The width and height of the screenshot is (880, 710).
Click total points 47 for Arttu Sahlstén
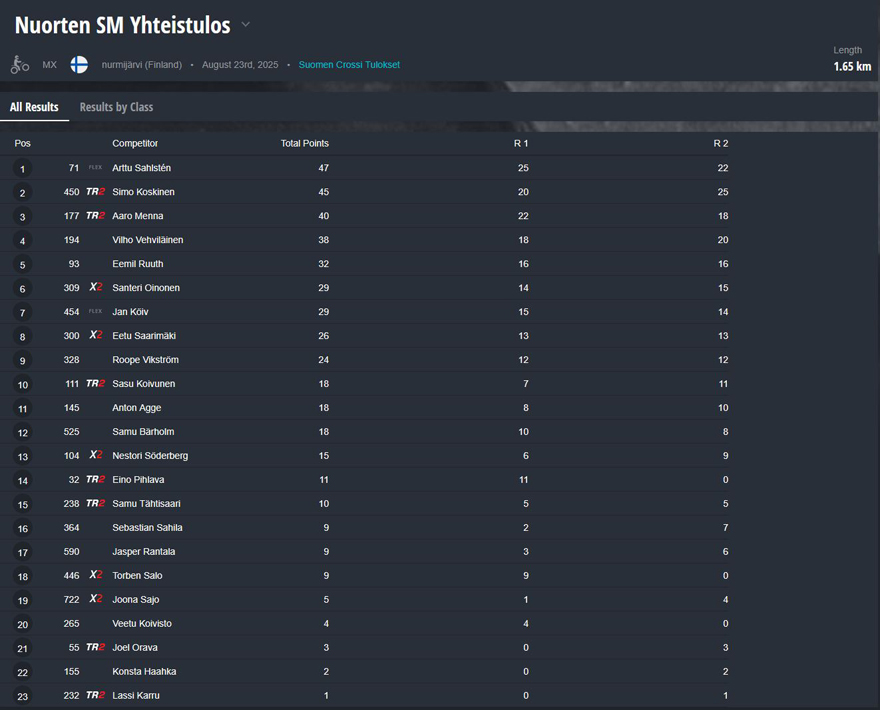323,168
